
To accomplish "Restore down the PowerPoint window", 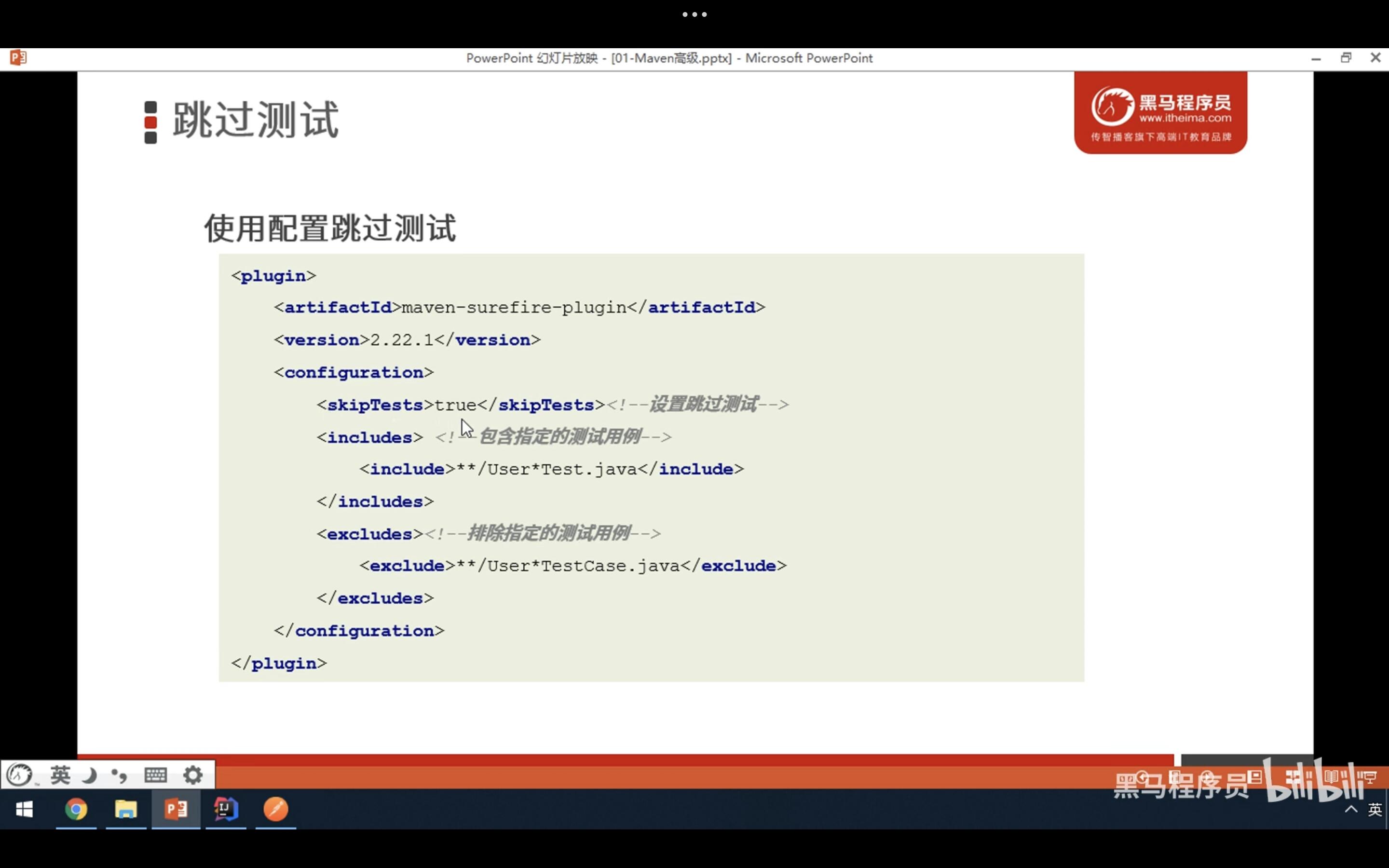I will coord(1346,57).
